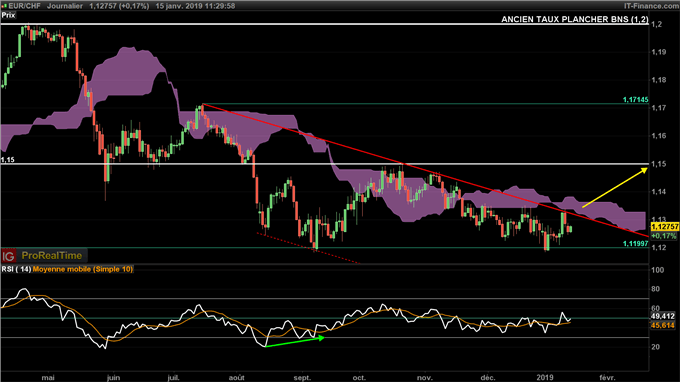
Task: Click the oct. label on time axis
Action: coord(359,378)
